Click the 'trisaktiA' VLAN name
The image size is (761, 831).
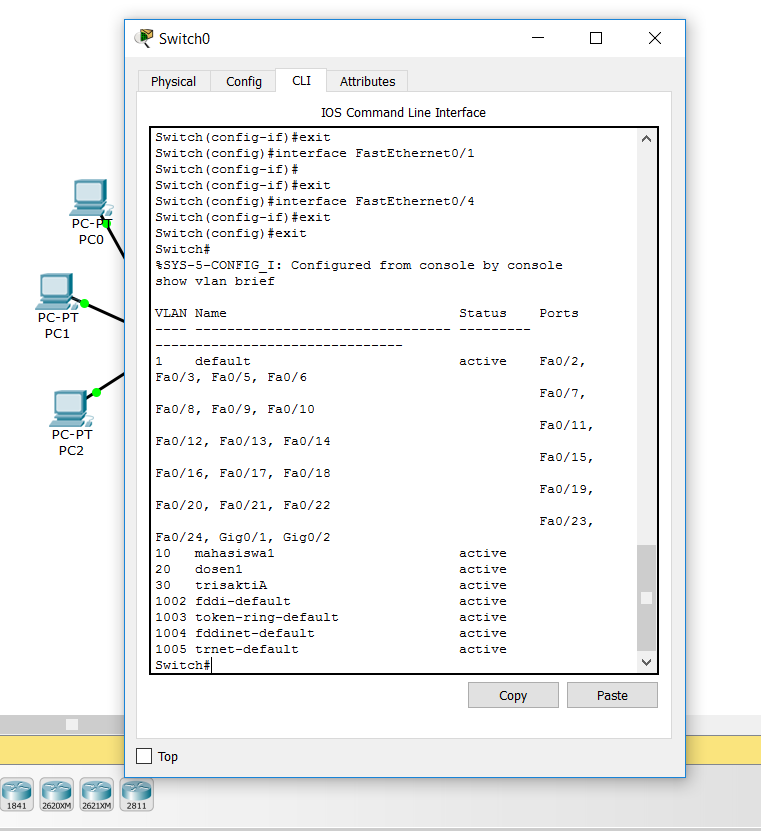coord(231,585)
